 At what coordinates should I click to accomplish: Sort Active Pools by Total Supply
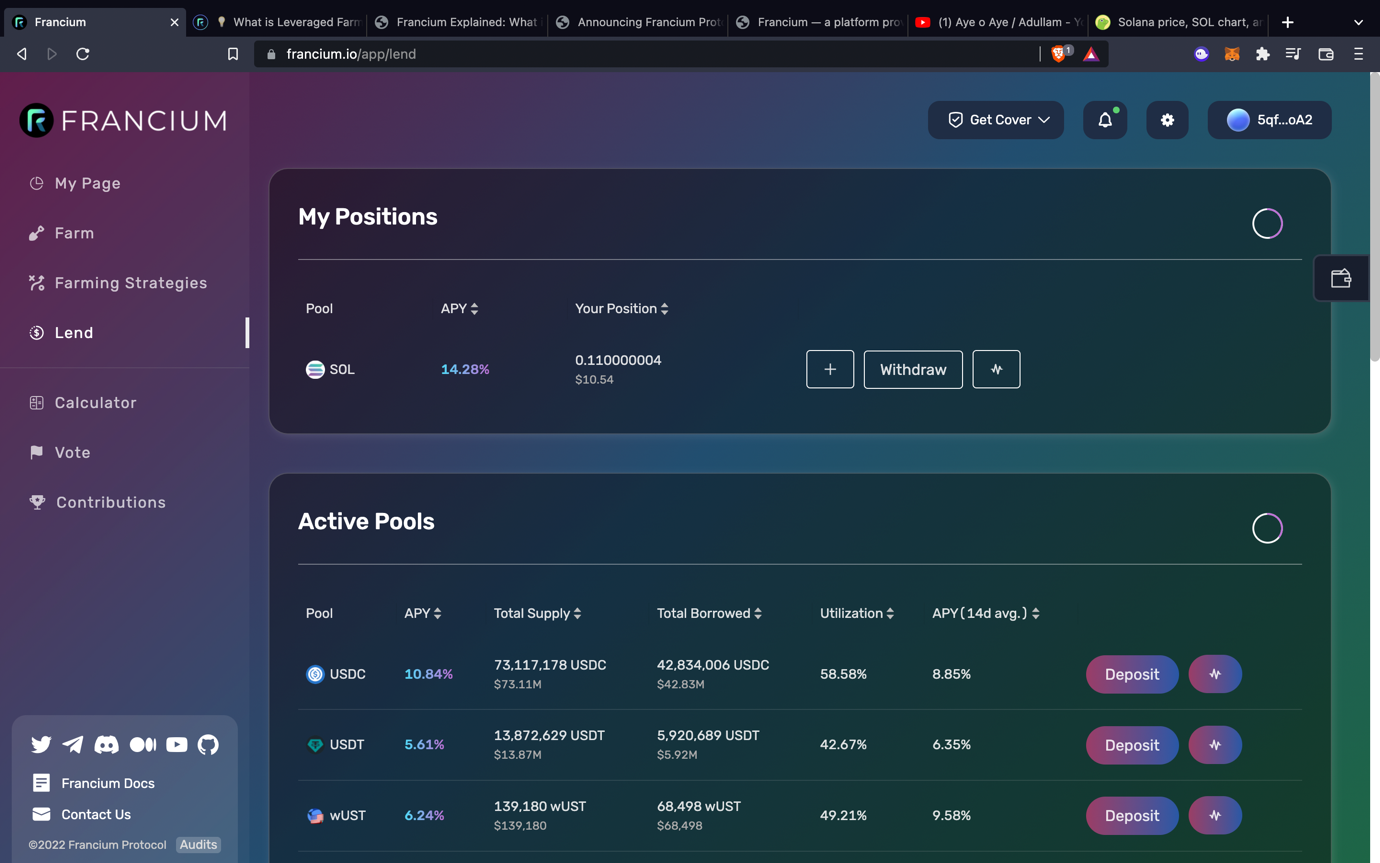[x=538, y=614]
